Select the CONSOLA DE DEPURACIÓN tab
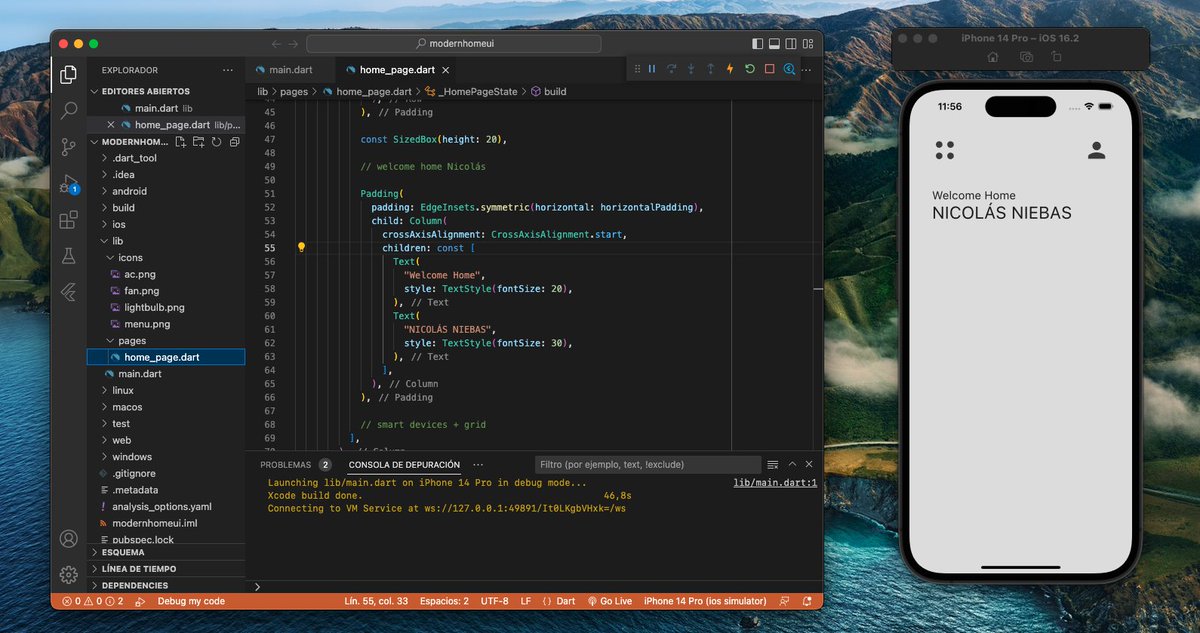Image resolution: width=1200 pixels, height=633 pixels. click(404, 465)
